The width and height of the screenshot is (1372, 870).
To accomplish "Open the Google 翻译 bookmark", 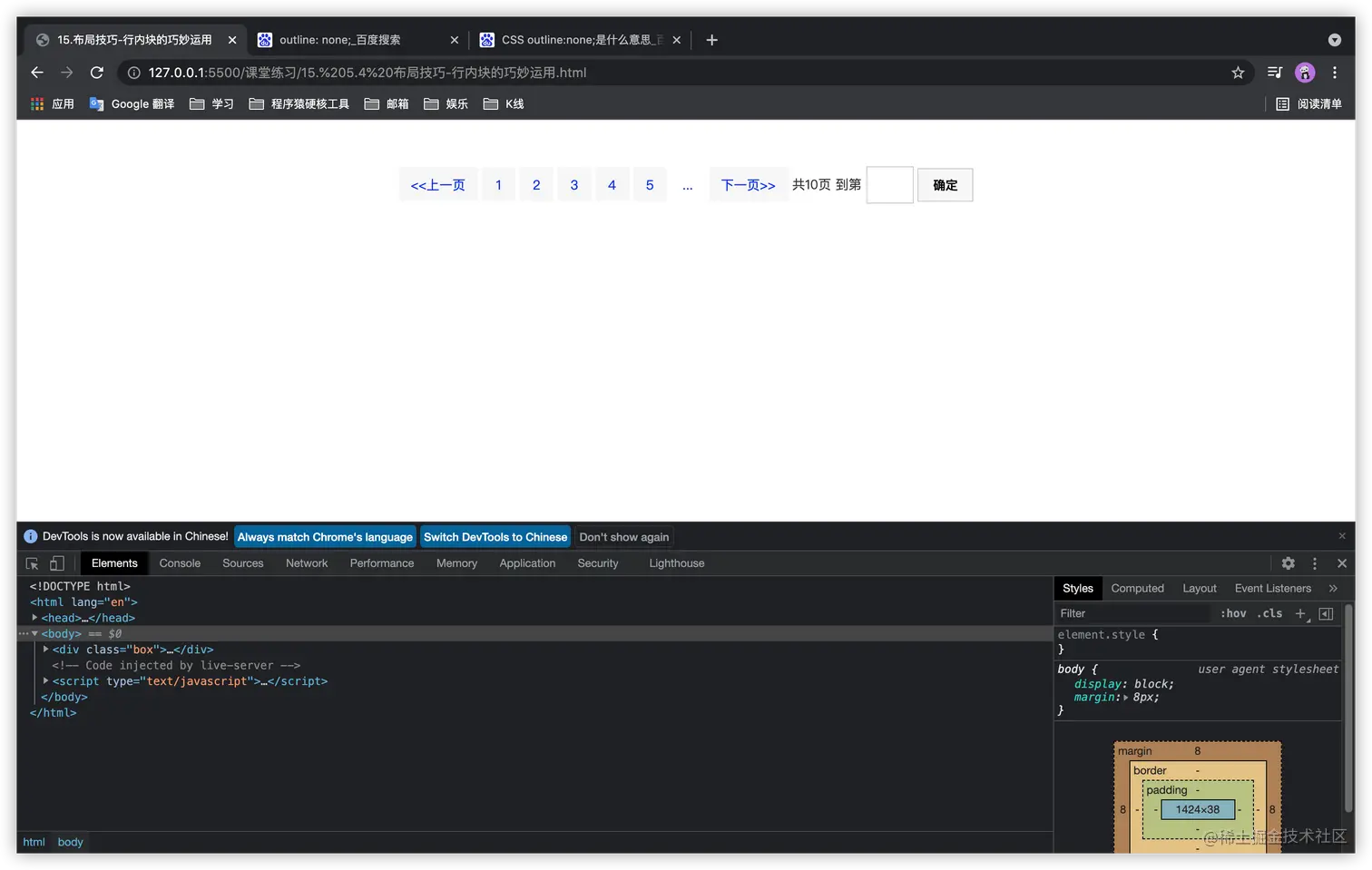I will click(132, 104).
